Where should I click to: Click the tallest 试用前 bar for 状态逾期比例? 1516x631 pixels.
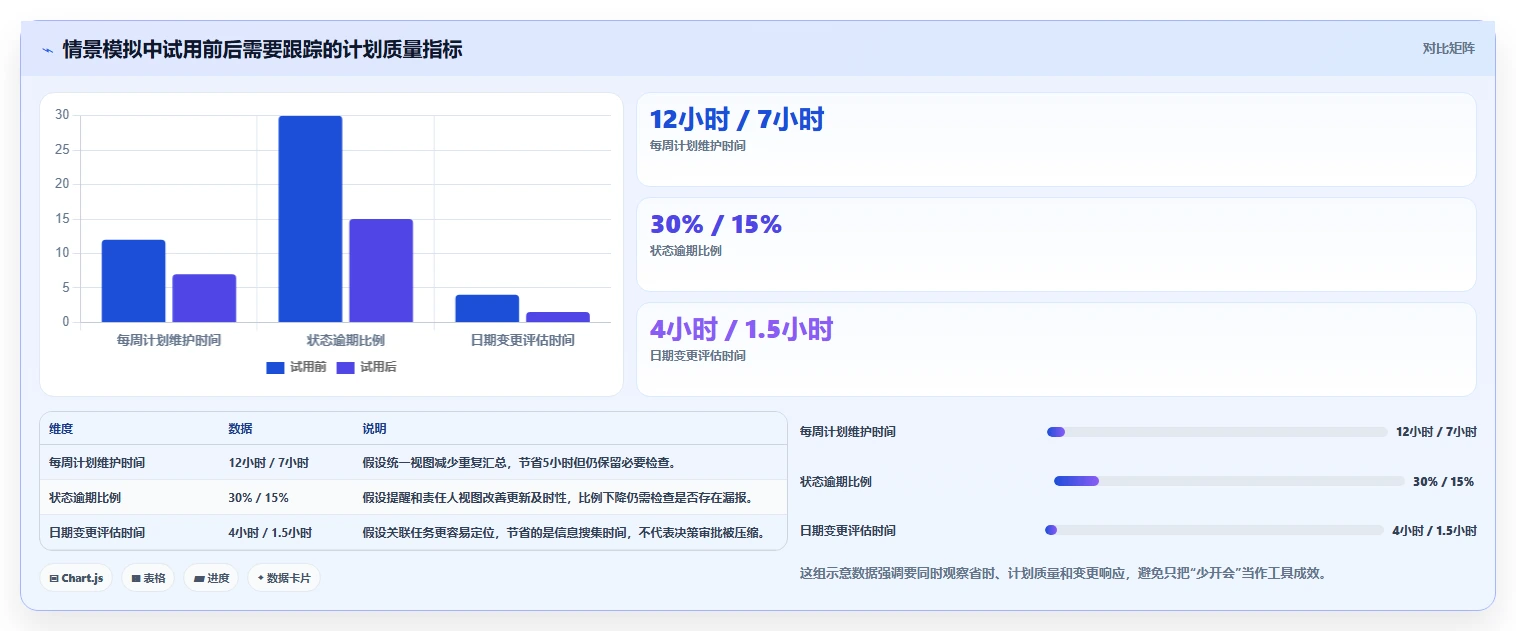310,219
